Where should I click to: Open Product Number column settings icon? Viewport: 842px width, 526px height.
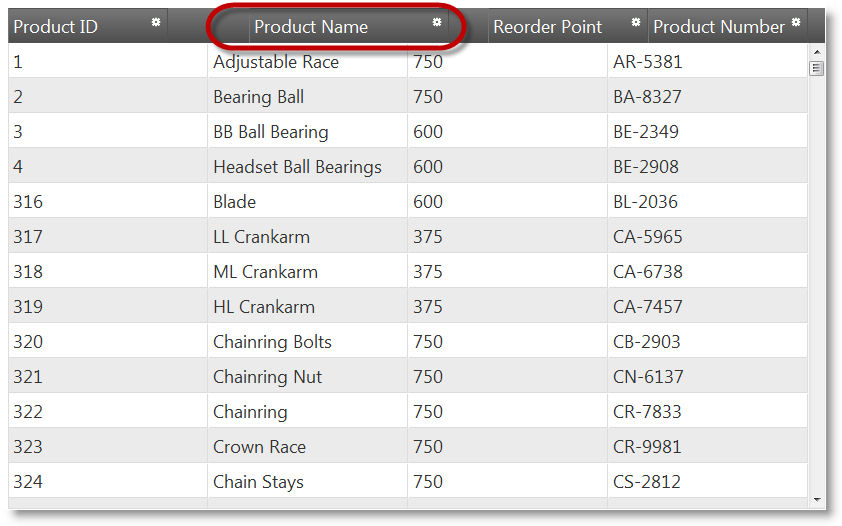click(x=796, y=21)
